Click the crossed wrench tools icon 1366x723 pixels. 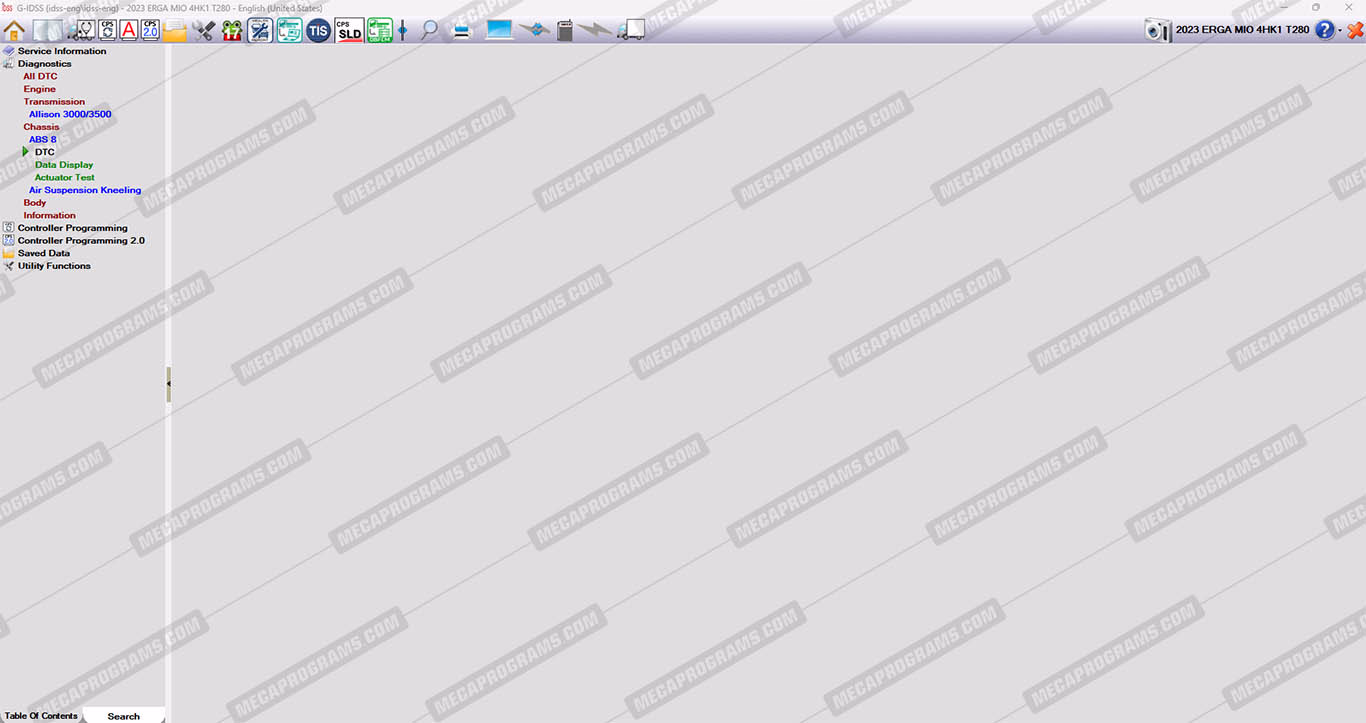point(204,30)
